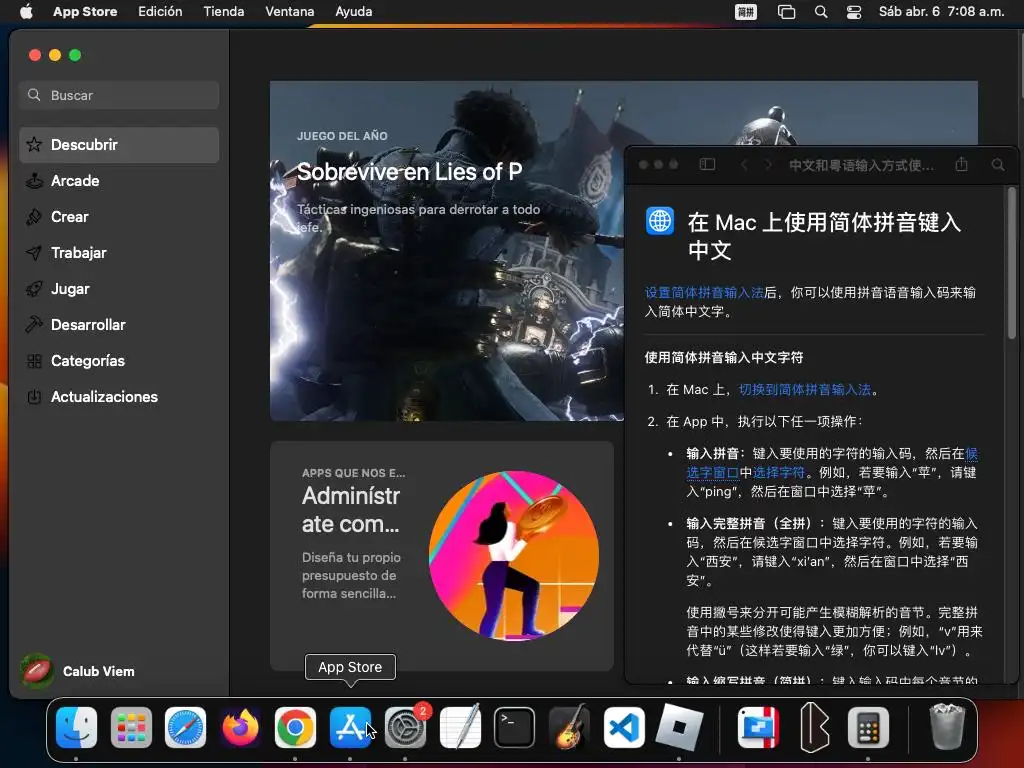Open the Adminístrate budgeting apps card
Image resolution: width=1024 pixels, height=768 pixels.
point(441,556)
